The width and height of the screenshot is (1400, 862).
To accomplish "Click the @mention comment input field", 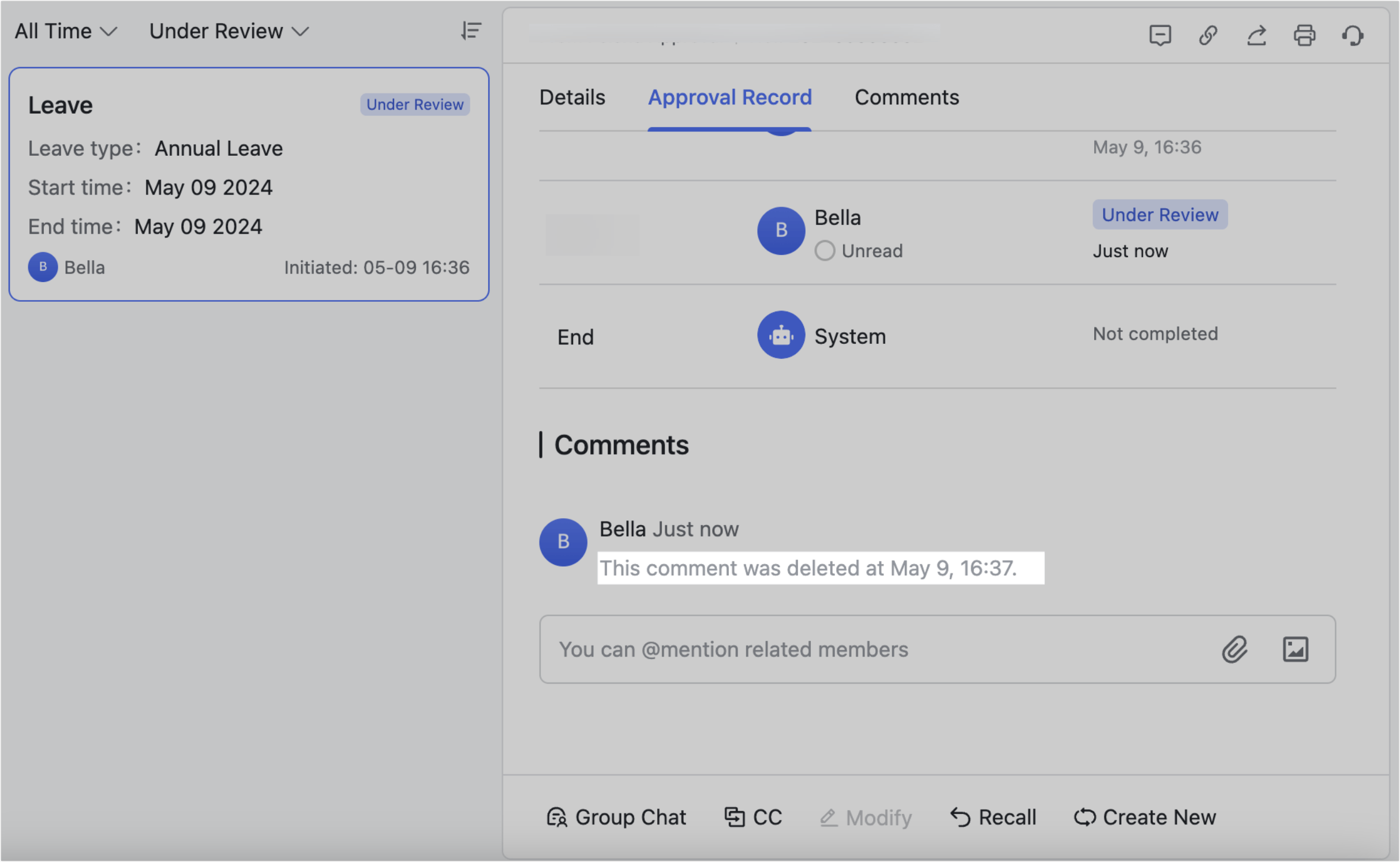I will click(x=937, y=649).
